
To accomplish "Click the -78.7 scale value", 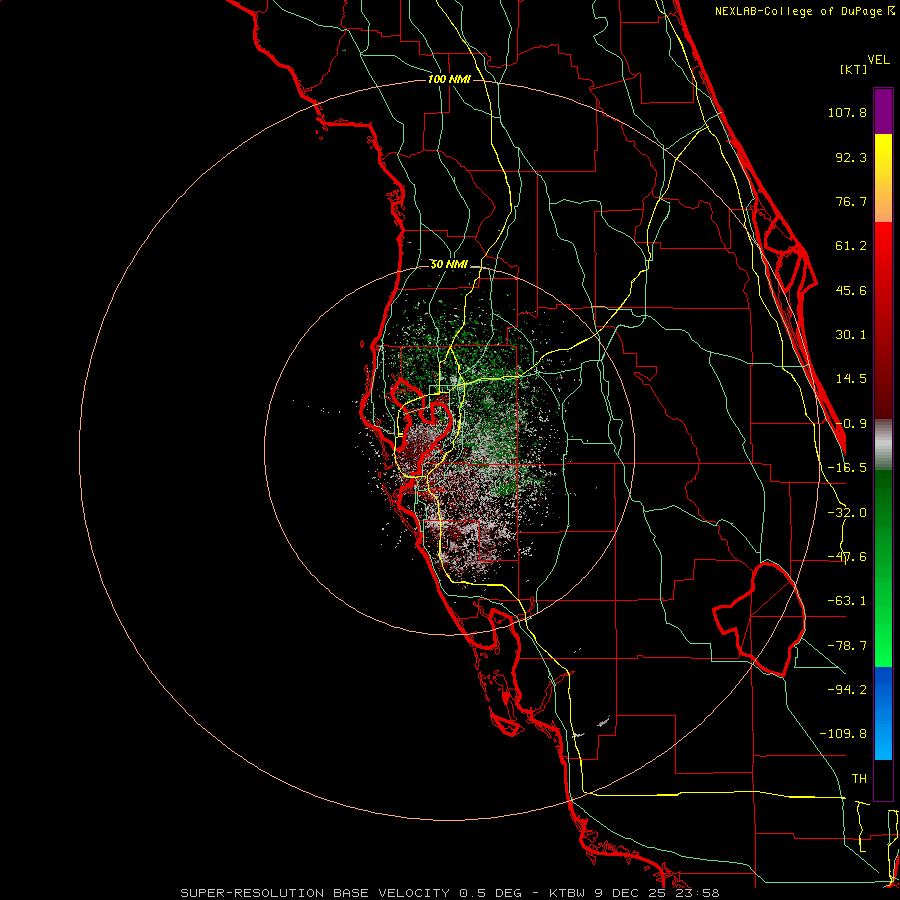I will [847, 646].
